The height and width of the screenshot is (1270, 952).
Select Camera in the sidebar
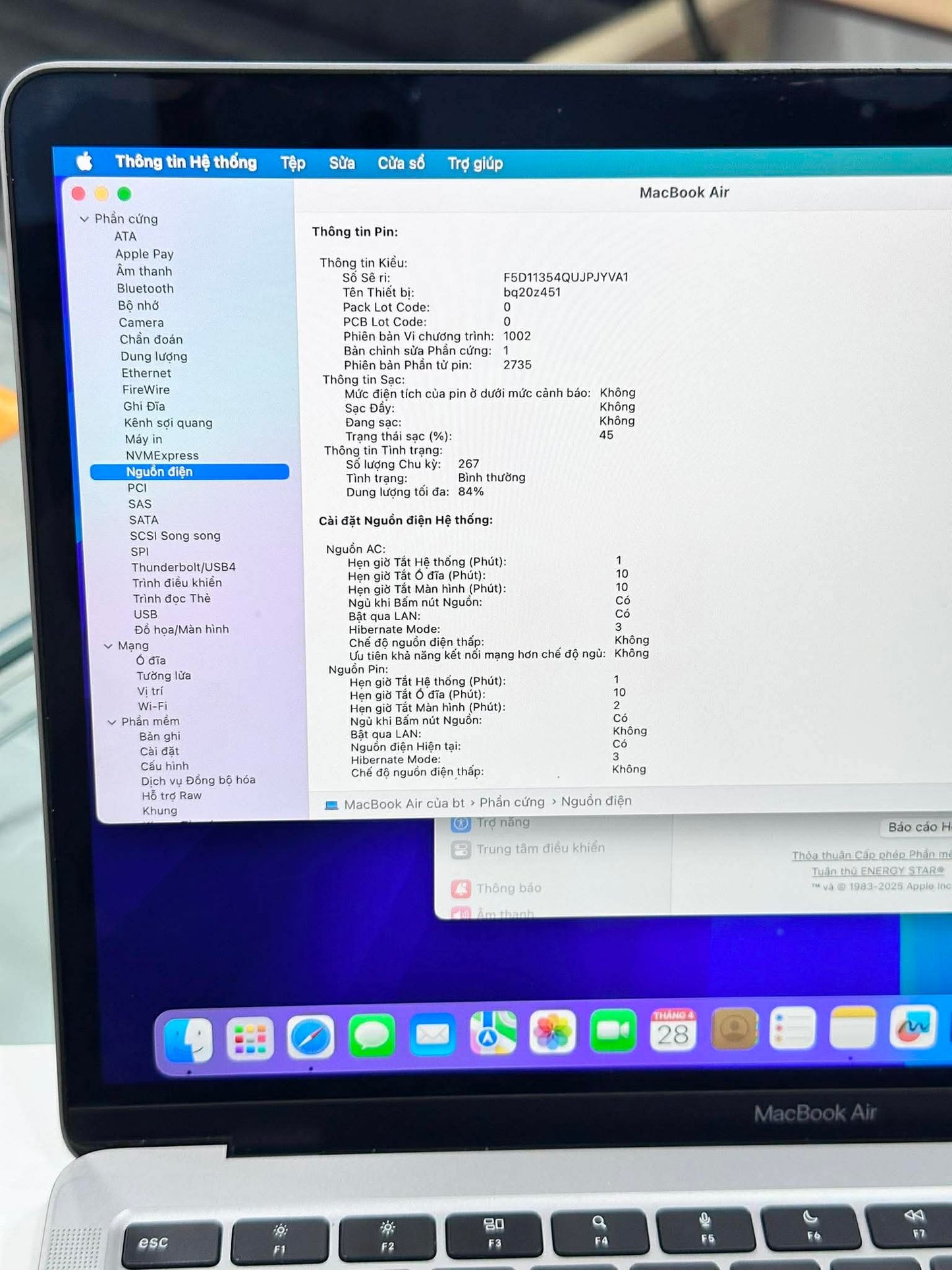click(x=141, y=322)
